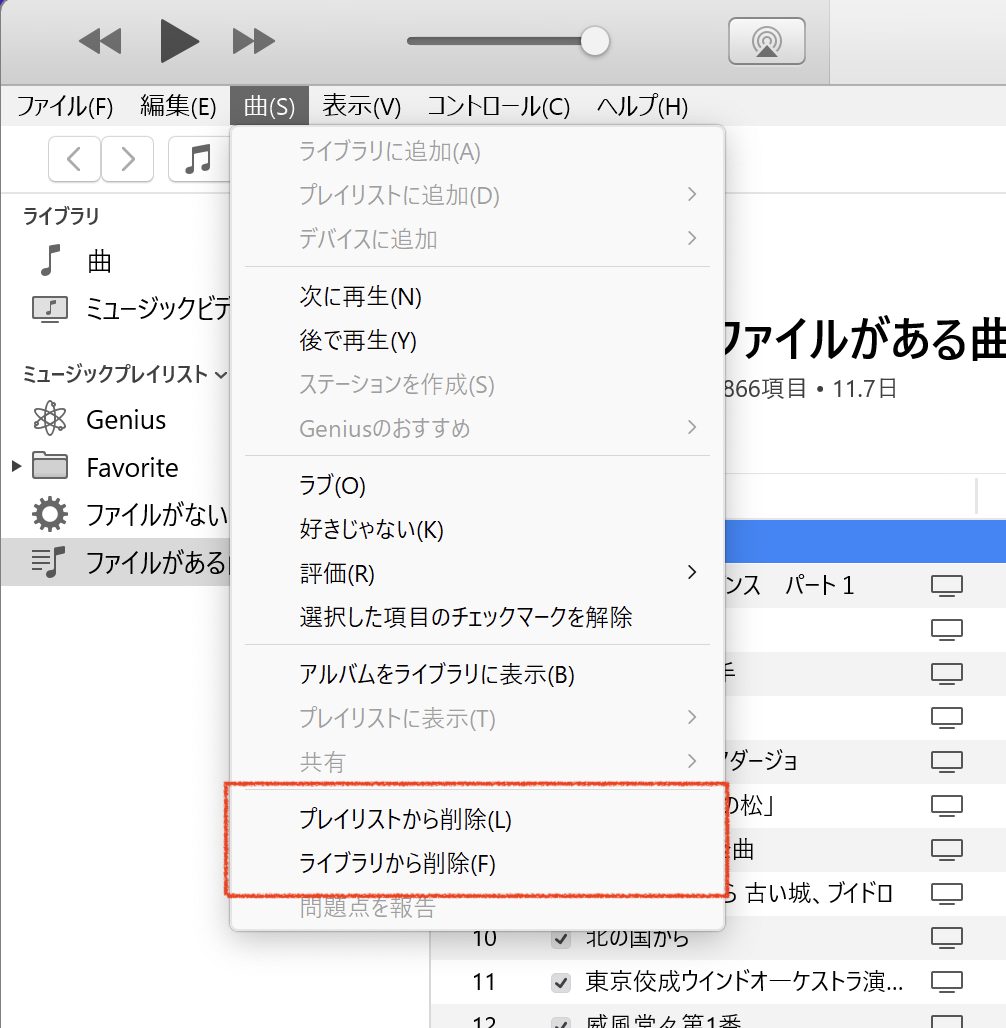The image size is (1006, 1028).
Task: Start playback with the play button
Action: [x=179, y=41]
